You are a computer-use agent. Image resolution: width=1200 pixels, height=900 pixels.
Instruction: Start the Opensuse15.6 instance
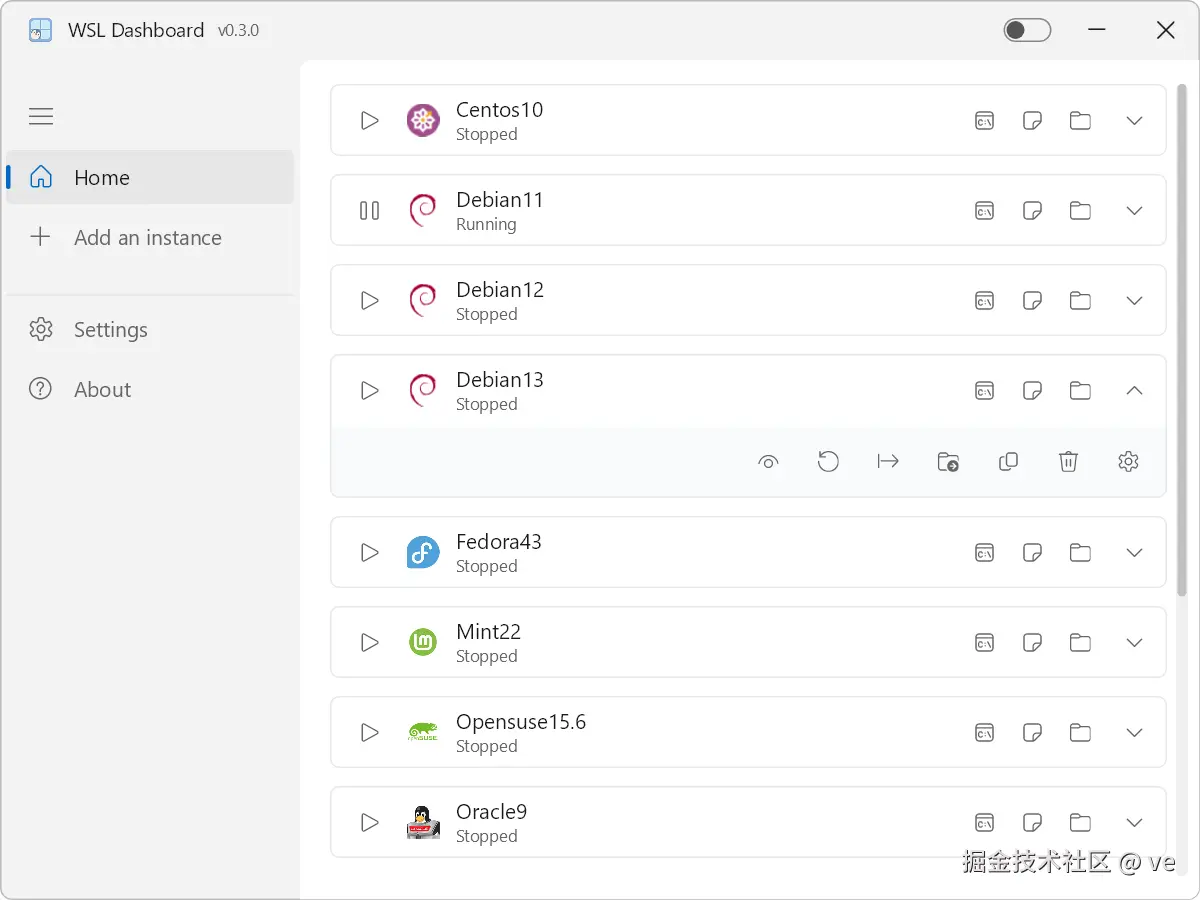[x=370, y=733]
